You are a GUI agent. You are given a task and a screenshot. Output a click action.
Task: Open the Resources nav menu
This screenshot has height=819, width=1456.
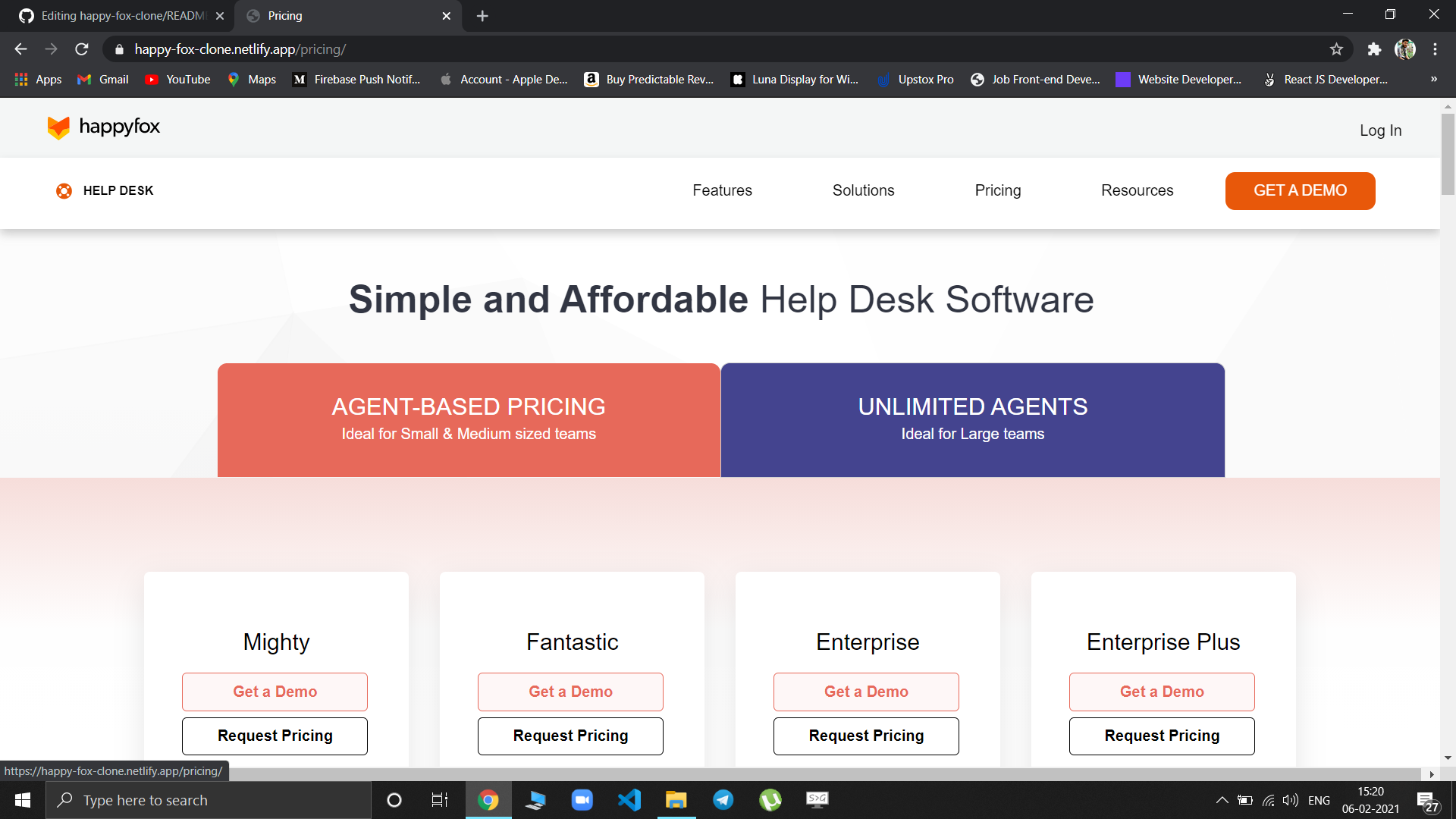[x=1137, y=191]
